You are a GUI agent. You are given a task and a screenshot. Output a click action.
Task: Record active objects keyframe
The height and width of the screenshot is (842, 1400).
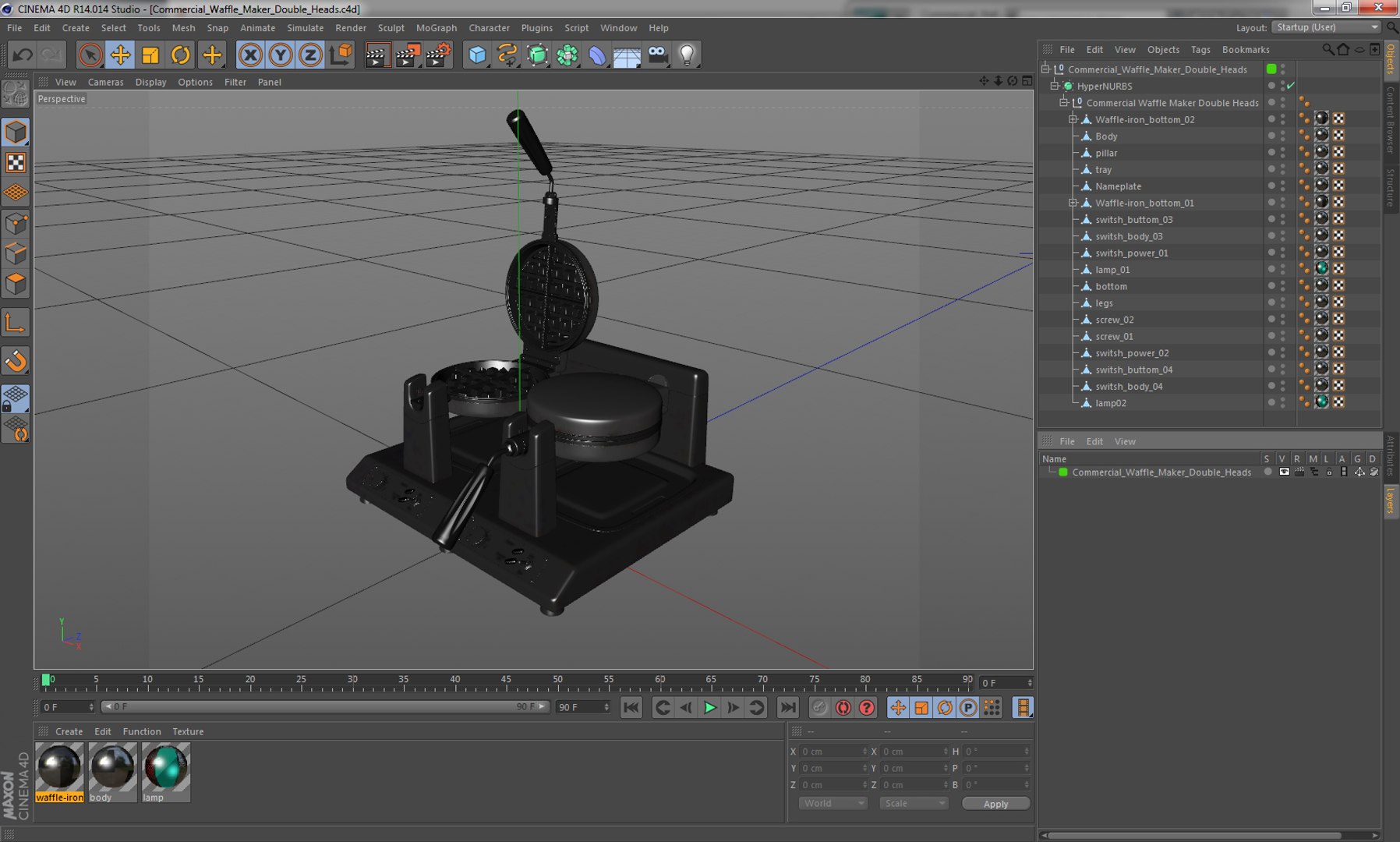(x=819, y=707)
